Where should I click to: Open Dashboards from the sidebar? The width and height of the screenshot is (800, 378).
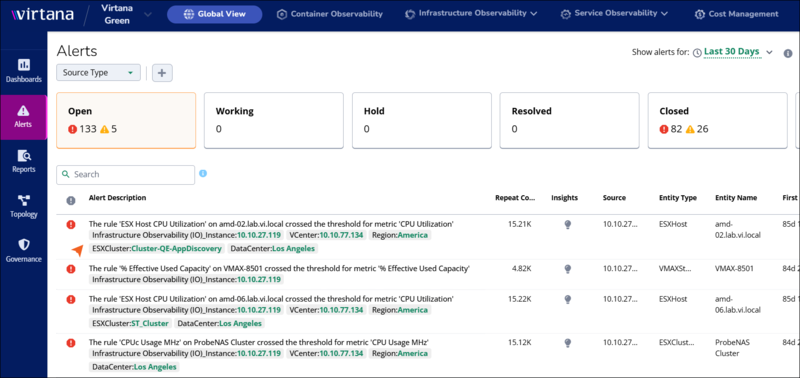[x=23, y=70]
